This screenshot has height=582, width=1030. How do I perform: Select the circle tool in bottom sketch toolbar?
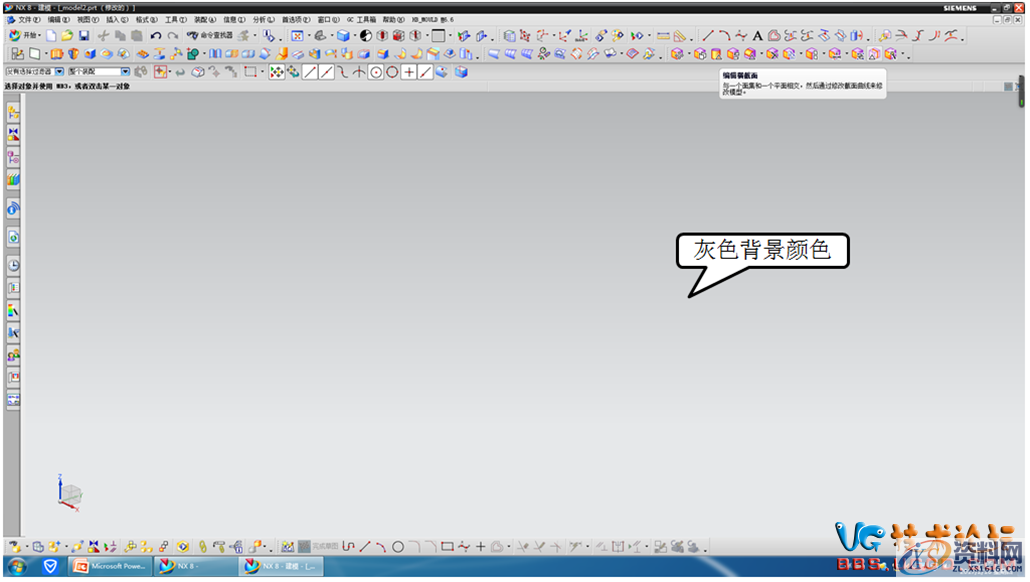point(397,547)
